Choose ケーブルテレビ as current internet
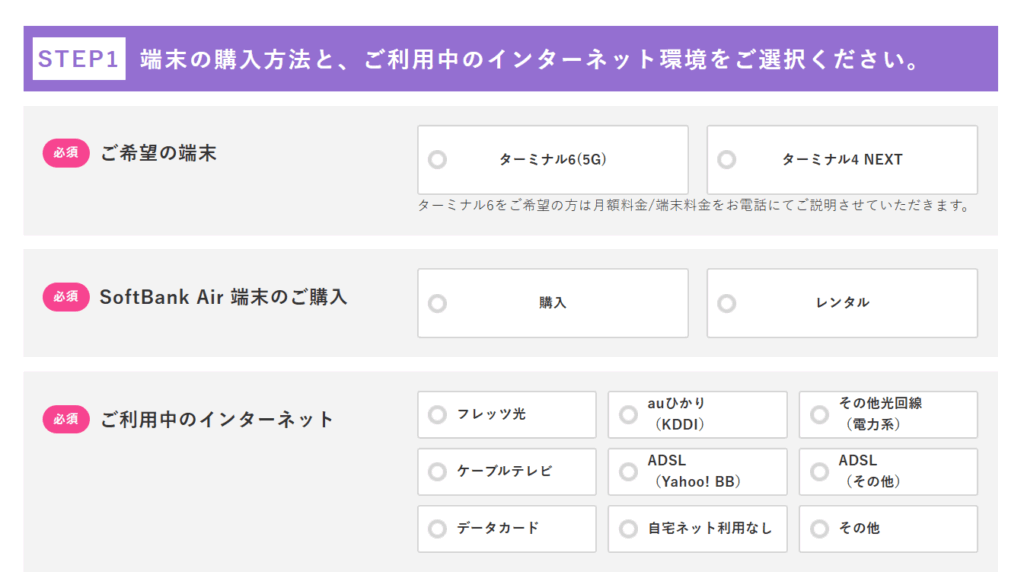Image resolution: width=1024 pixels, height=572 pixels. pyautogui.click(x=437, y=471)
